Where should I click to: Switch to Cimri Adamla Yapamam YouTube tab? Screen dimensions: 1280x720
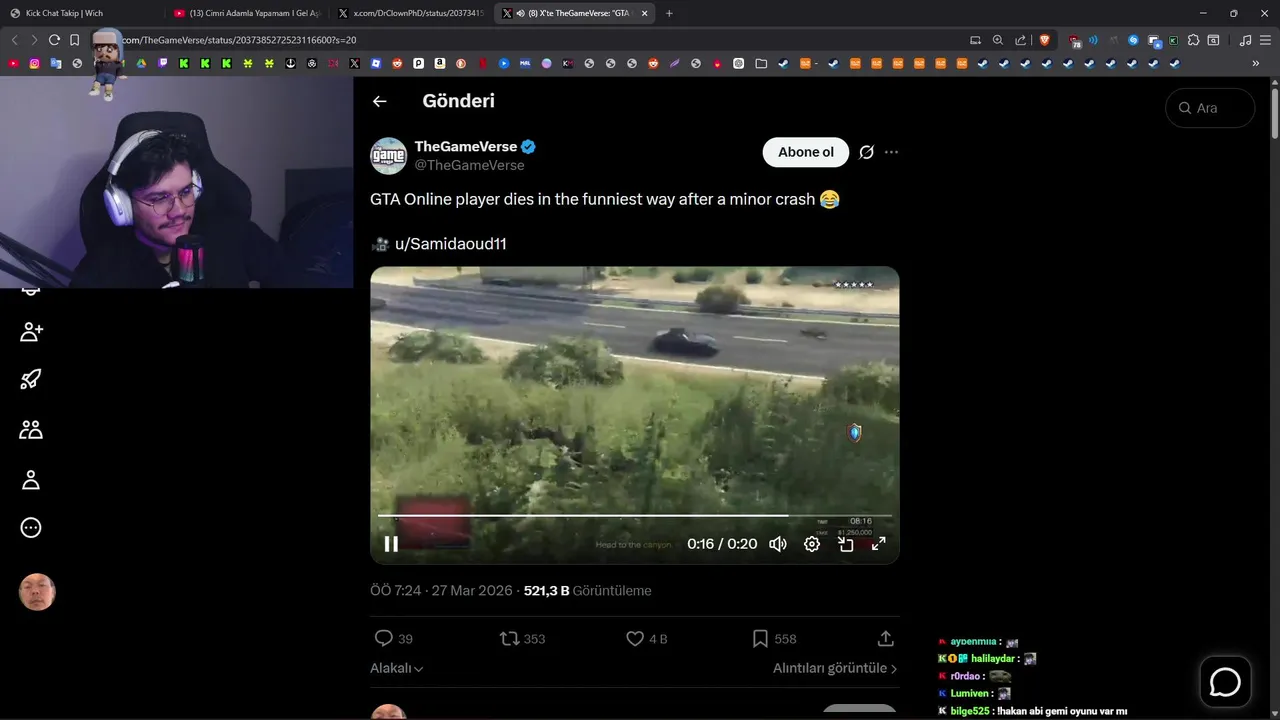pos(247,13)
